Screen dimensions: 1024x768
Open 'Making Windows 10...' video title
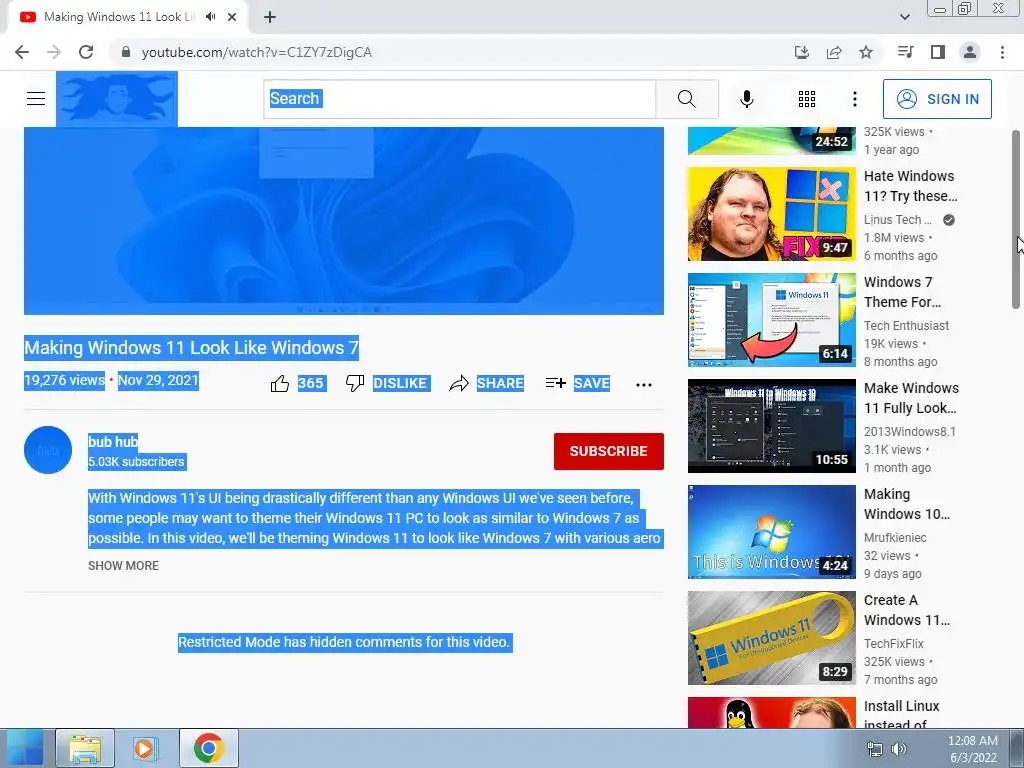[906, 504]
